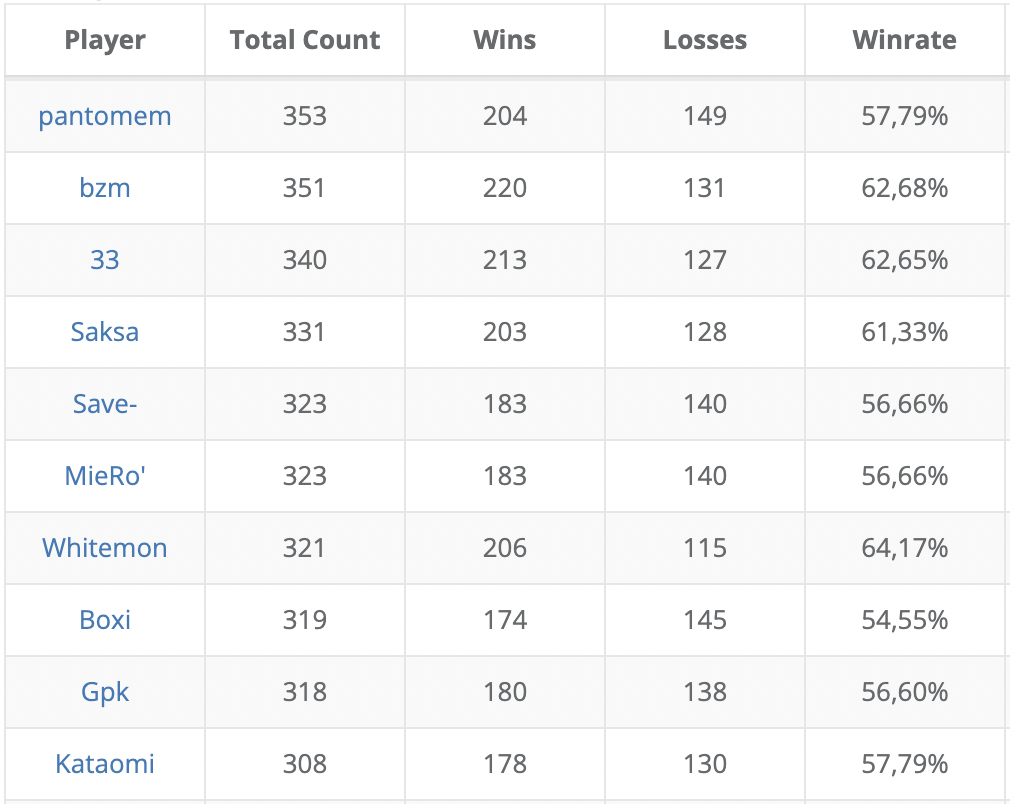Sort by Winrate column header
The height and width of the screenshot is (804, 1010).
904,40
